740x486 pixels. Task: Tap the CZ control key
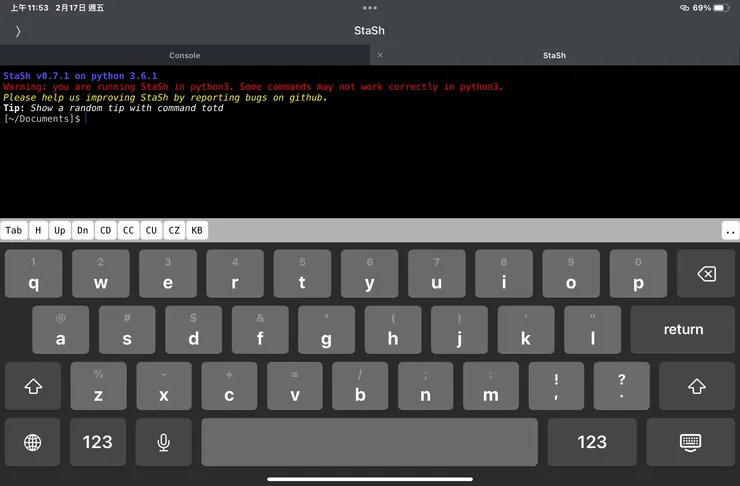tap(174, 230)
